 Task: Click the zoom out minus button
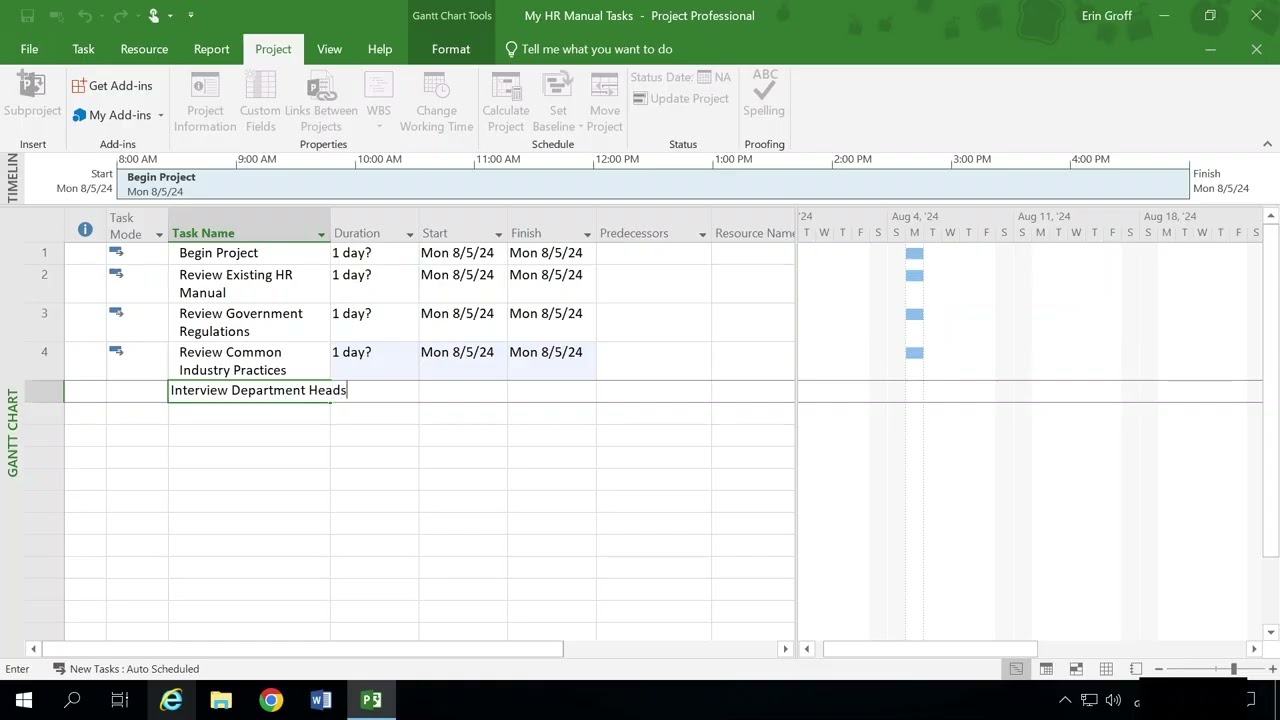click(x=1159, y=669)
